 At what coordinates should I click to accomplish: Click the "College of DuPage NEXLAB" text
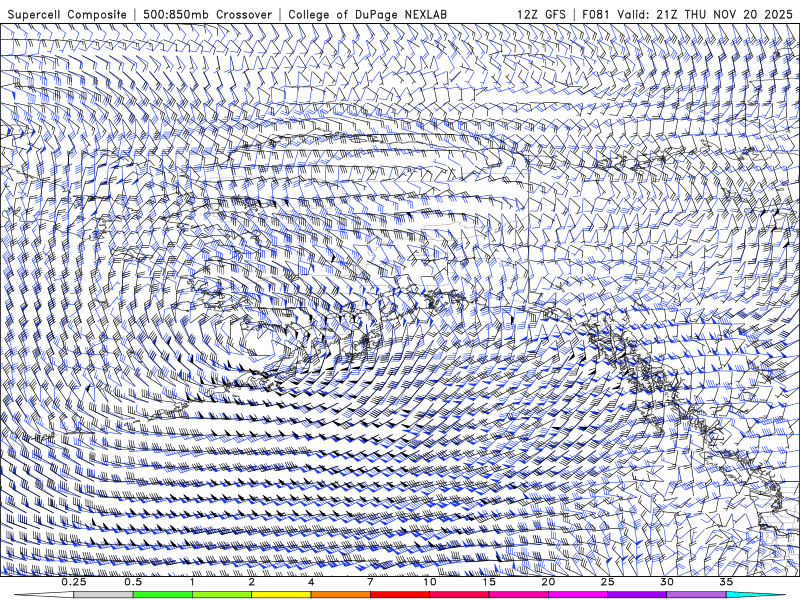click(368, 14)
